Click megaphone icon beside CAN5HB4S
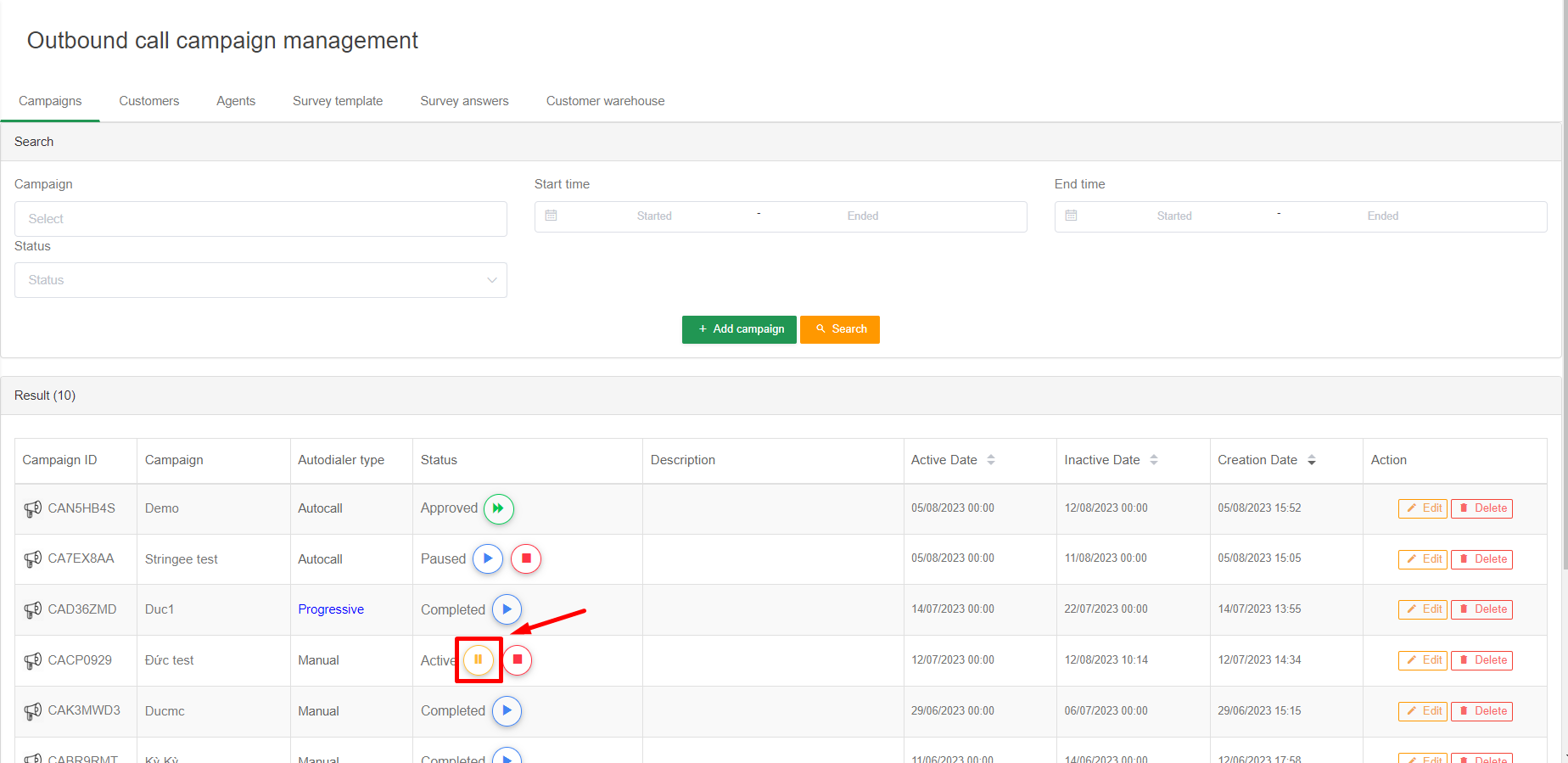 (x=32, y=508)
